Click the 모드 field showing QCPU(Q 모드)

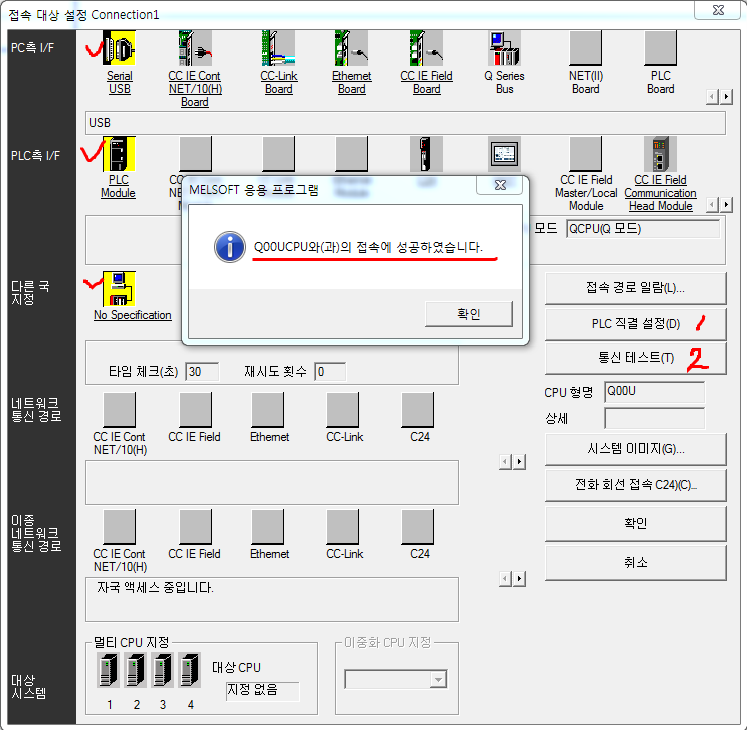click(x=643, y=229)
